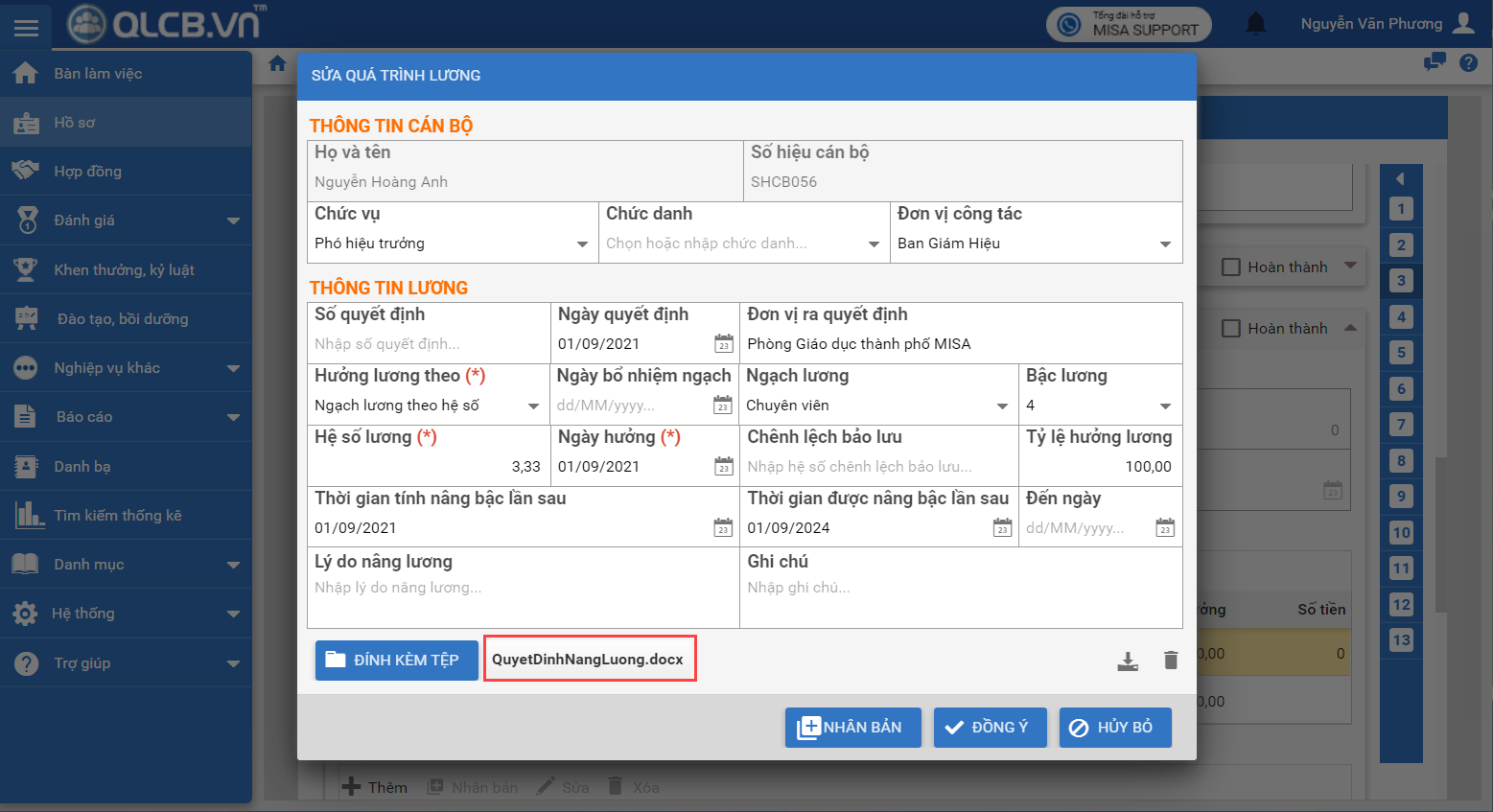Tick the second Hoàn thành checkbox
1493x812 pixels.
(x=1231, y=329)
